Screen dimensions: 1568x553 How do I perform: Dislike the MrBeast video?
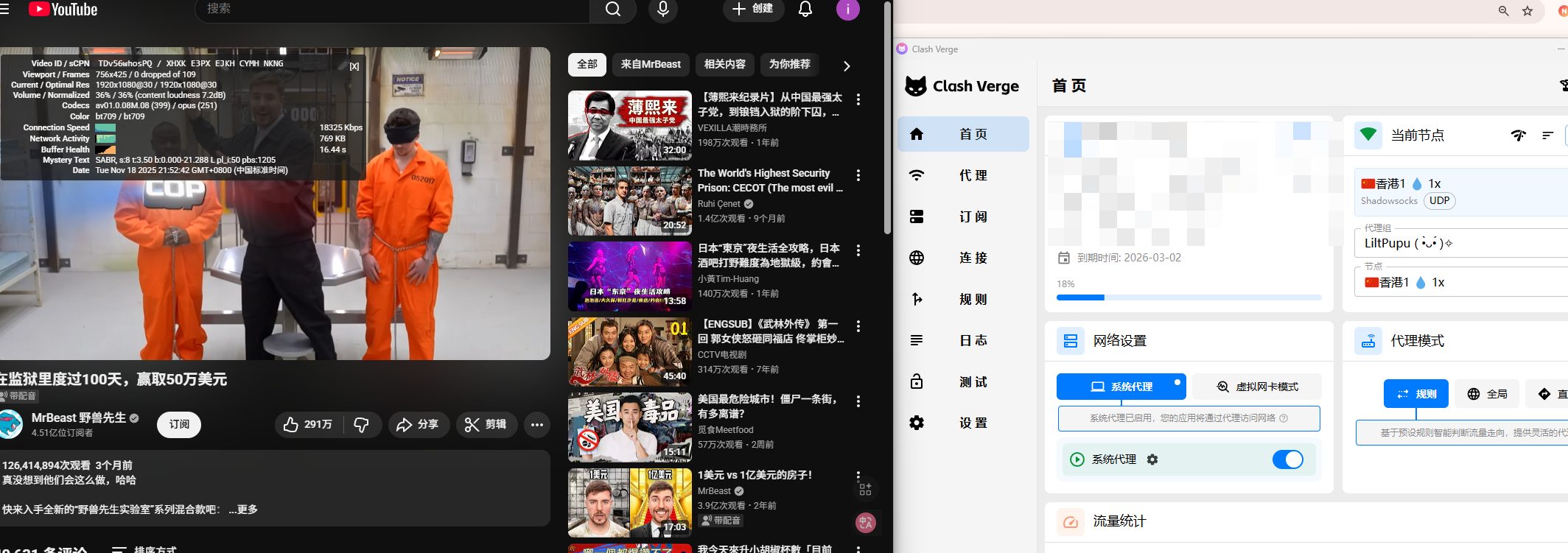pos(361,425)
